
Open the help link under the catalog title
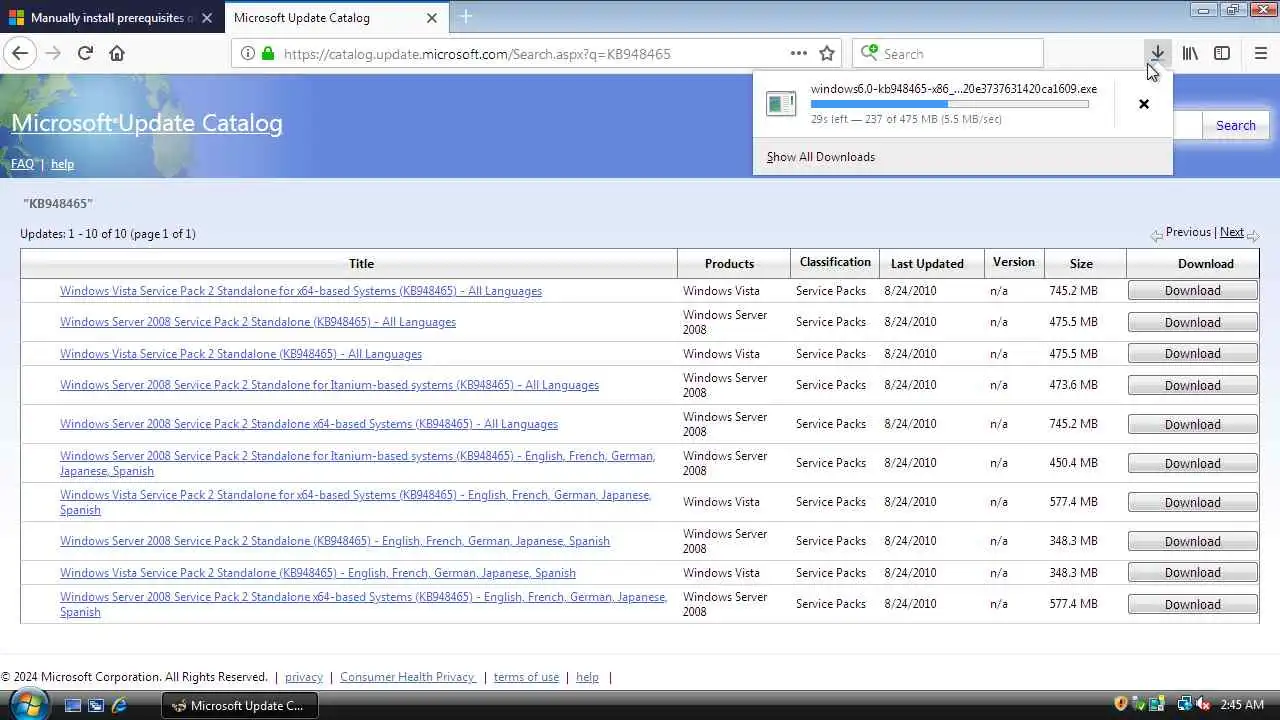(x=62, y=164)
